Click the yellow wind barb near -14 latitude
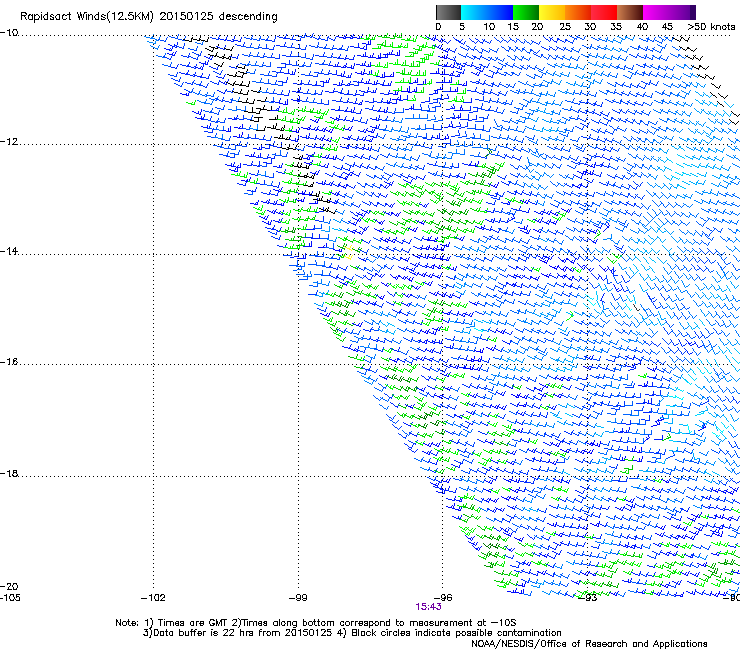 pos(348,252)
